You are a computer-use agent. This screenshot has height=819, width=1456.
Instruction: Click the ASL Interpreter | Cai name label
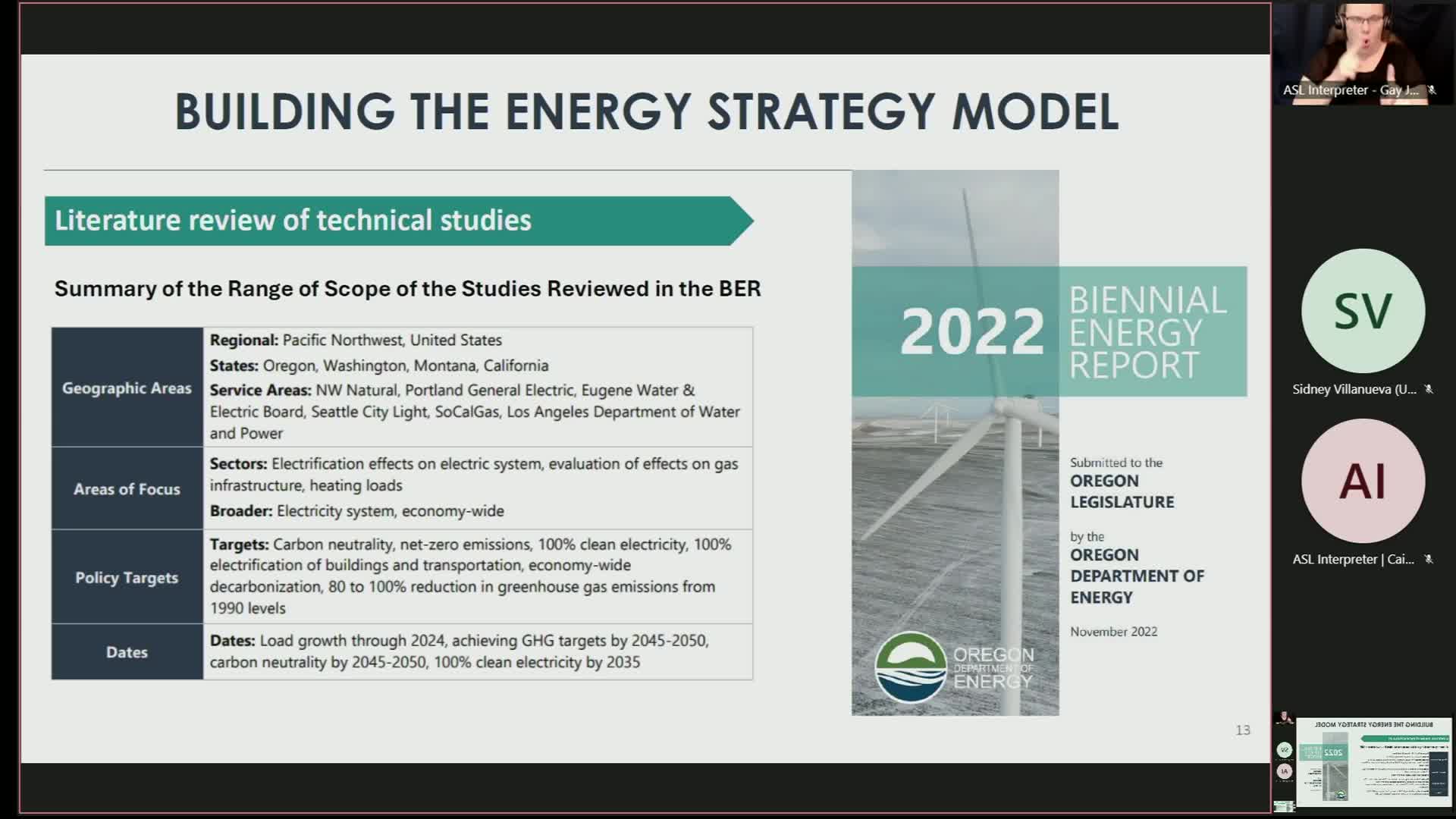point(1353,559)
